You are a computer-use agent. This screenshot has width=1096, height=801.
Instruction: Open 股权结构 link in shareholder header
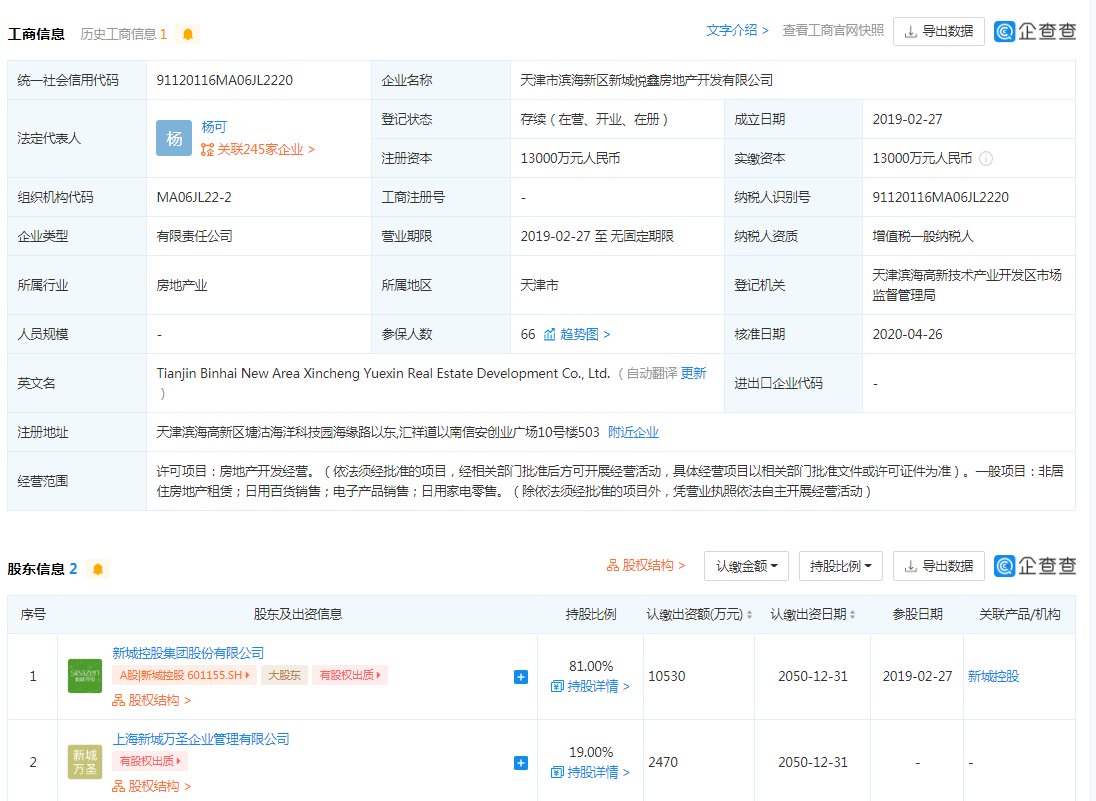[x=646, y=566]
